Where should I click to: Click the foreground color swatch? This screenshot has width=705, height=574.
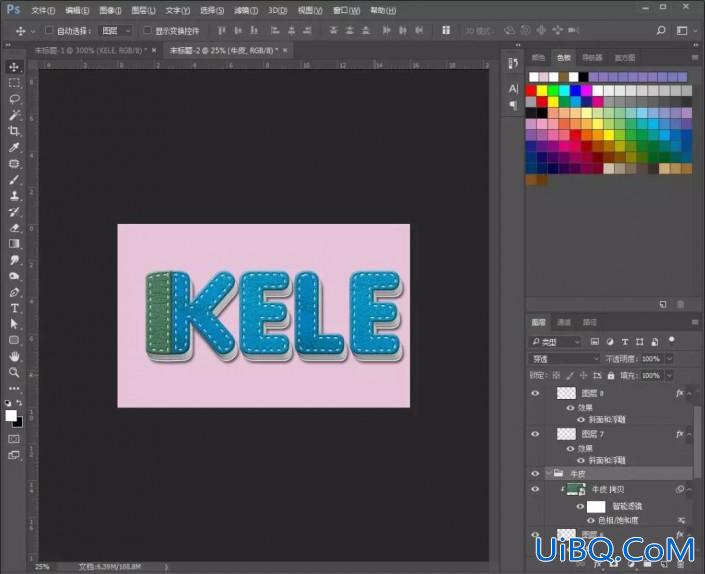pos(11,415)
